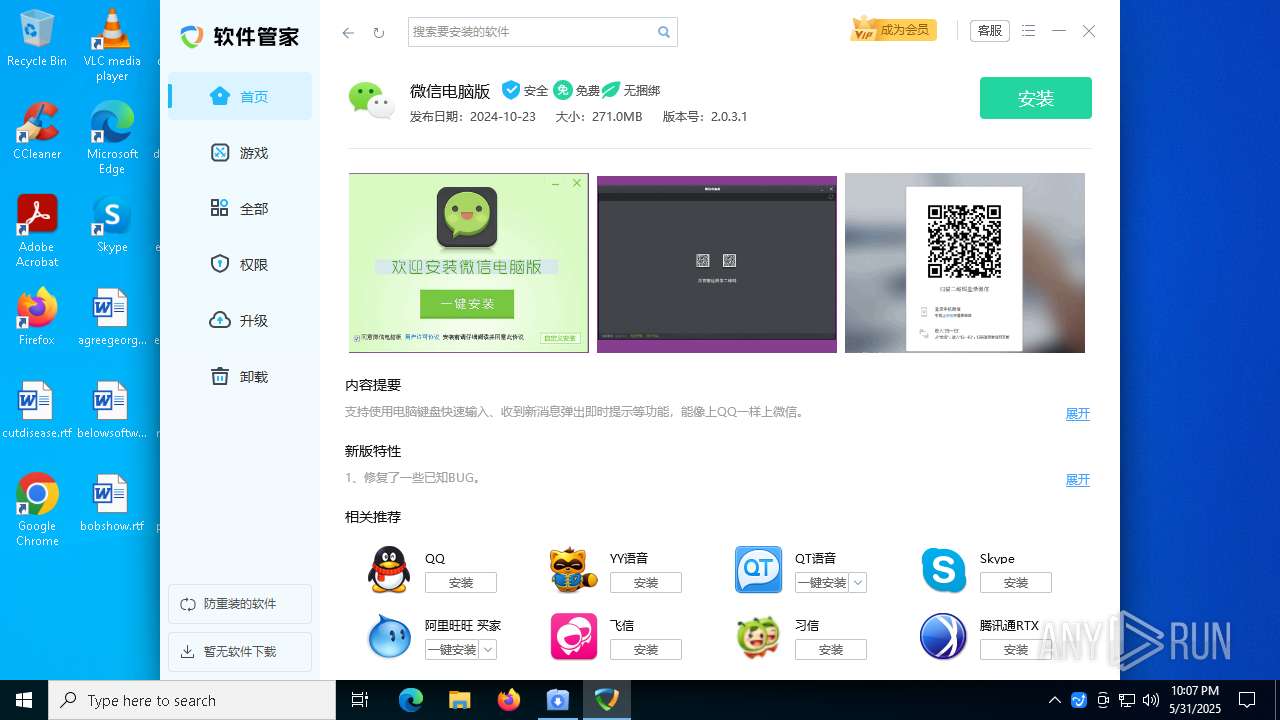Screen dimensions: 1280x720
Task: Show hidden system tray icons chevron
Action: pyautogui.click(x=1054, y=700)
